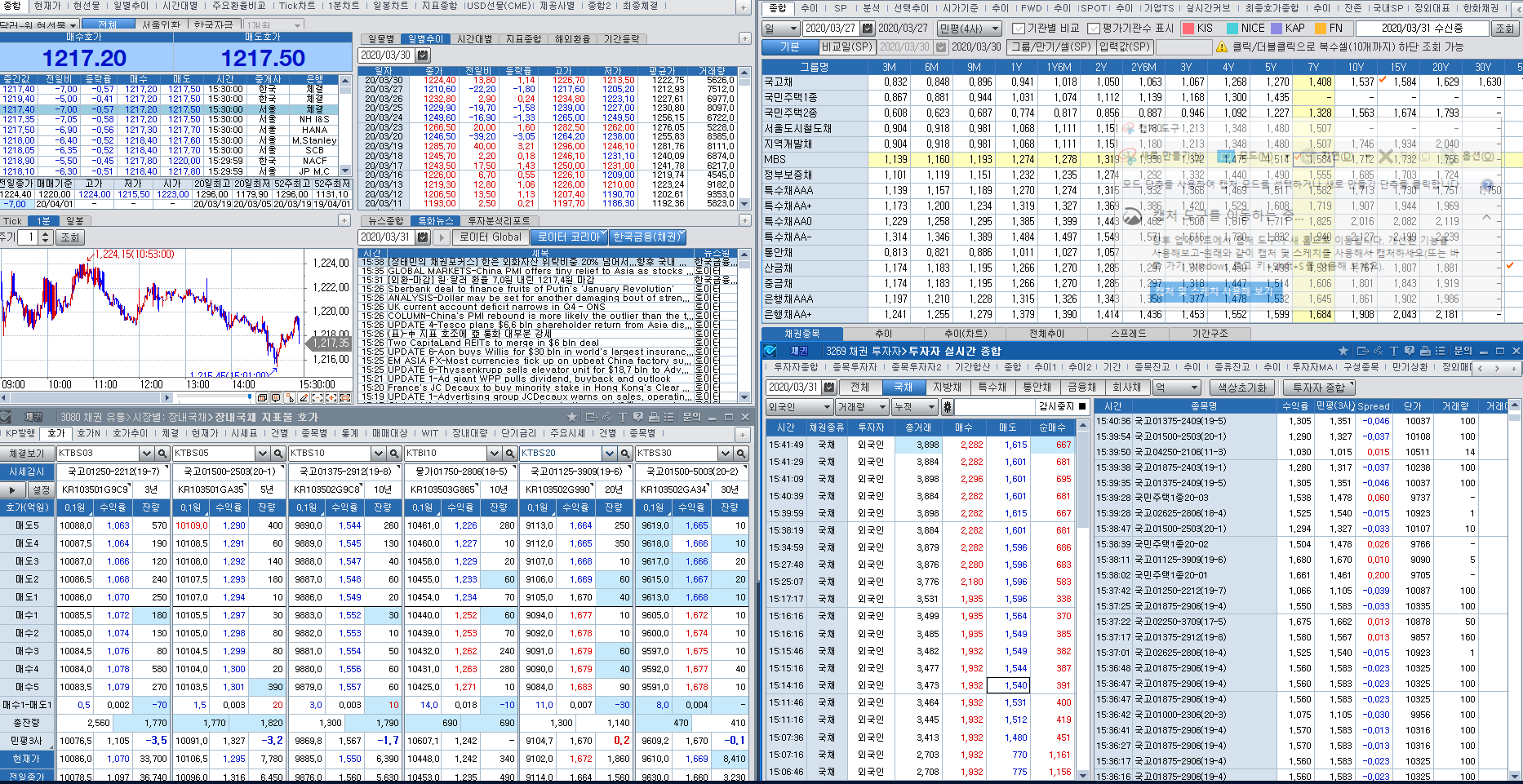Open 민평(4사) dropdown
The width and height of the screenshot is (1523, 784).
(970, 28)
